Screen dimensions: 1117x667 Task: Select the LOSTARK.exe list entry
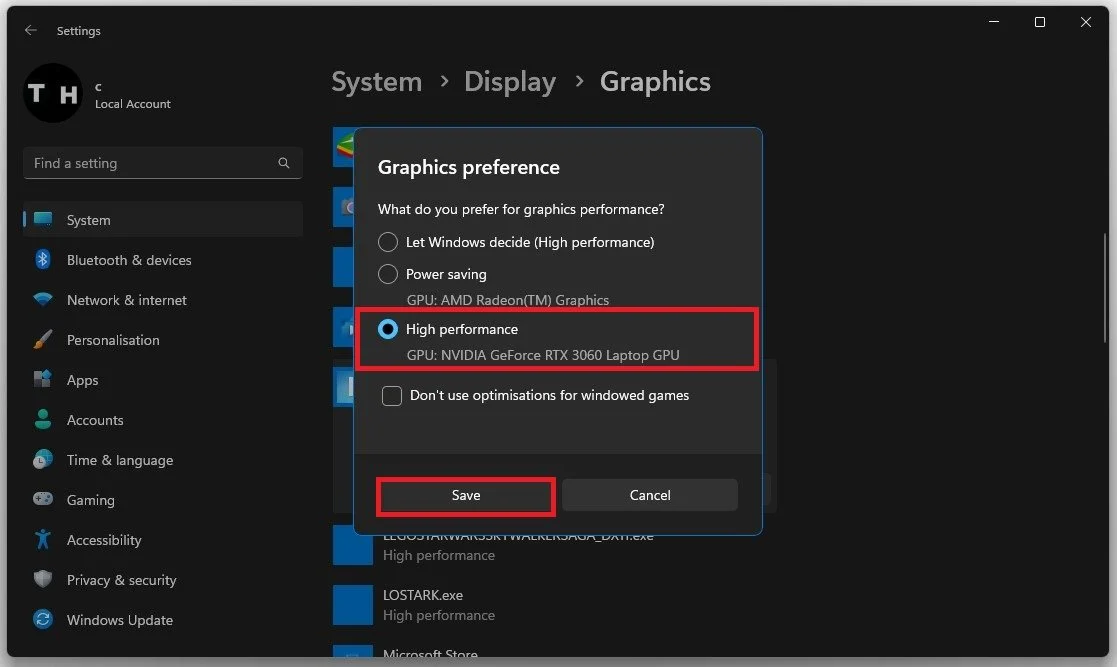click(x=554, y=605)
